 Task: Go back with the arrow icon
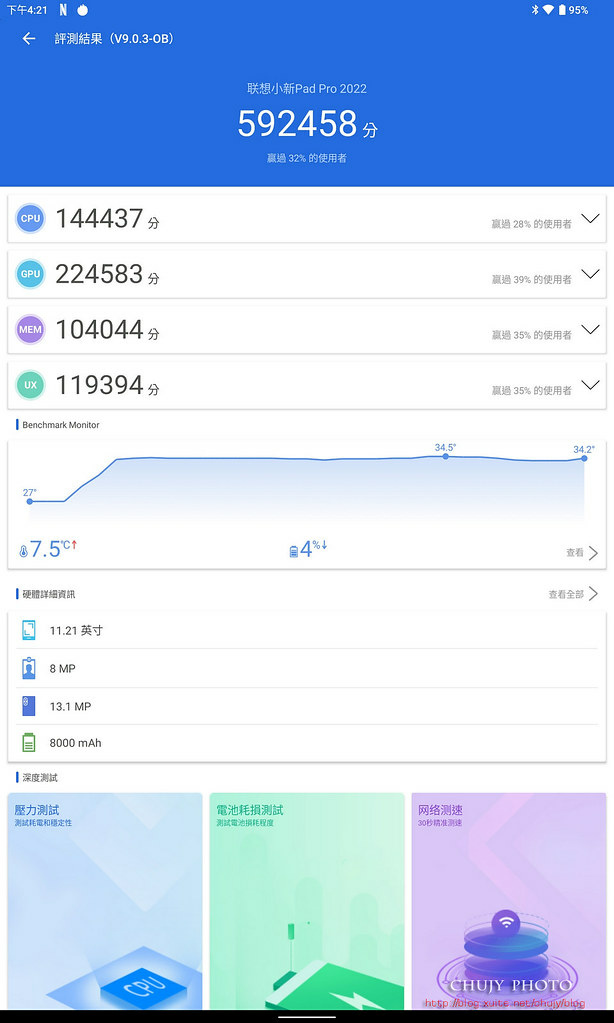(x=29, y=38)
